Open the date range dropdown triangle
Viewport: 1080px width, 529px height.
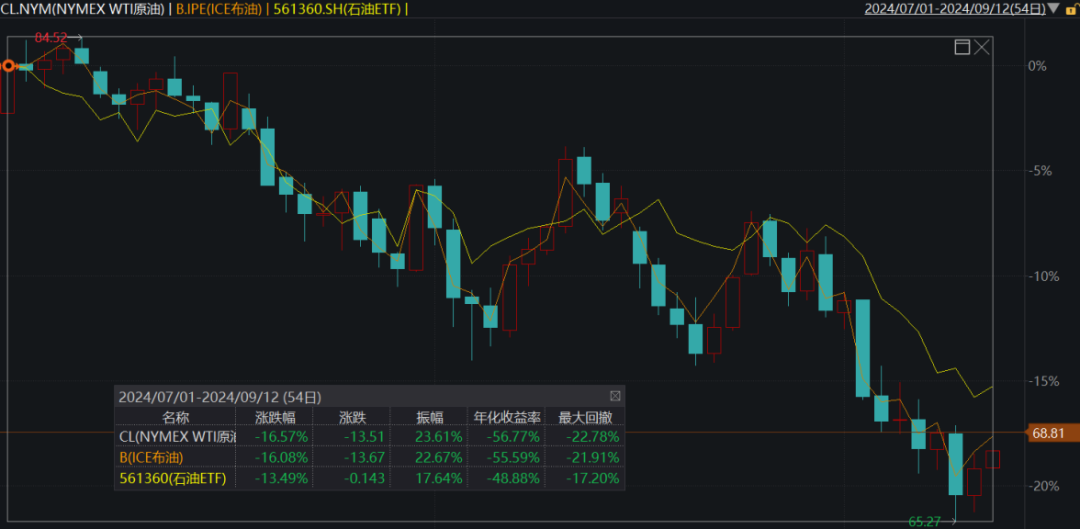pos(1054,9)
